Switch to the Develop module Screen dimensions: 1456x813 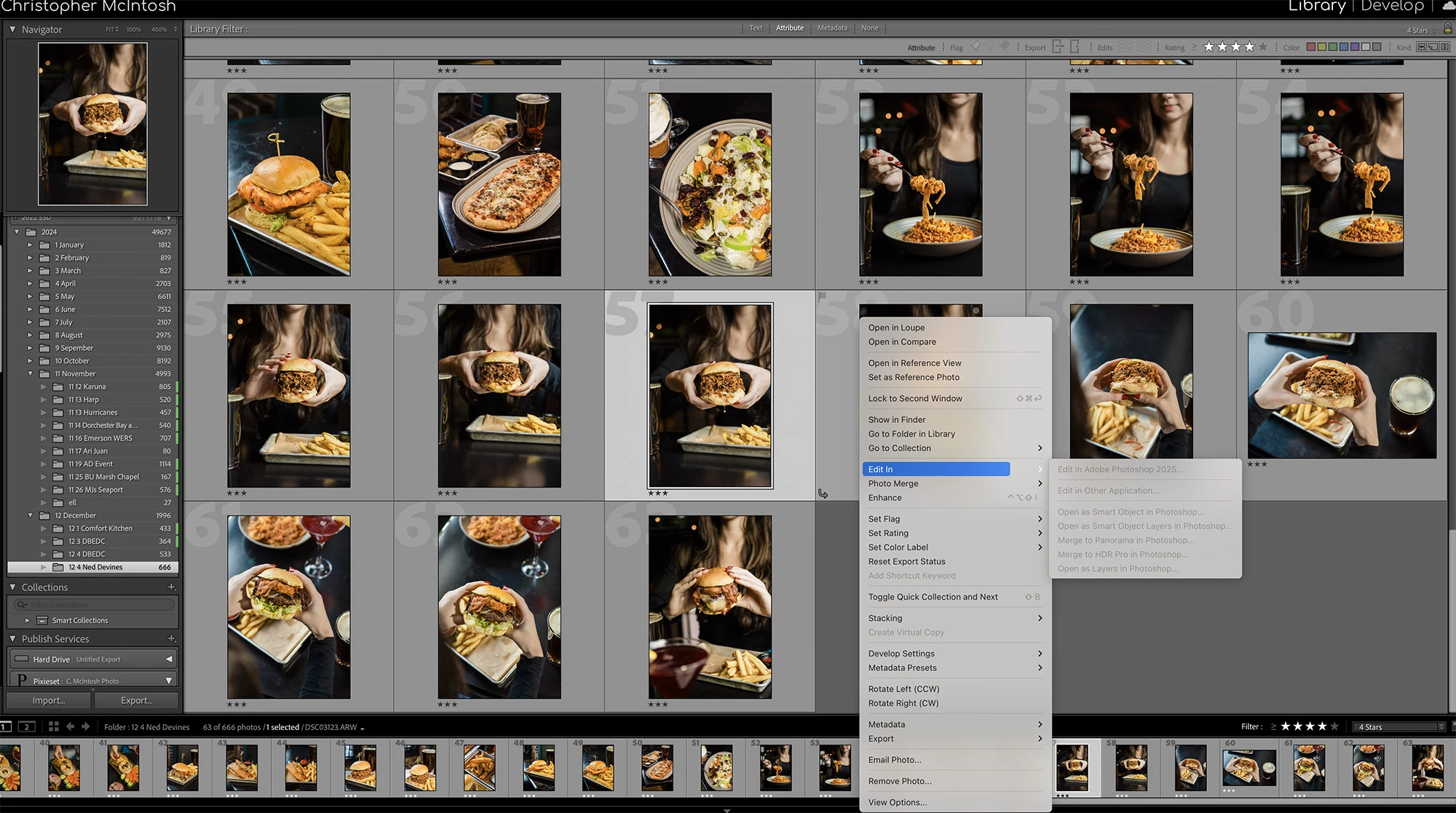point(1392,7)
